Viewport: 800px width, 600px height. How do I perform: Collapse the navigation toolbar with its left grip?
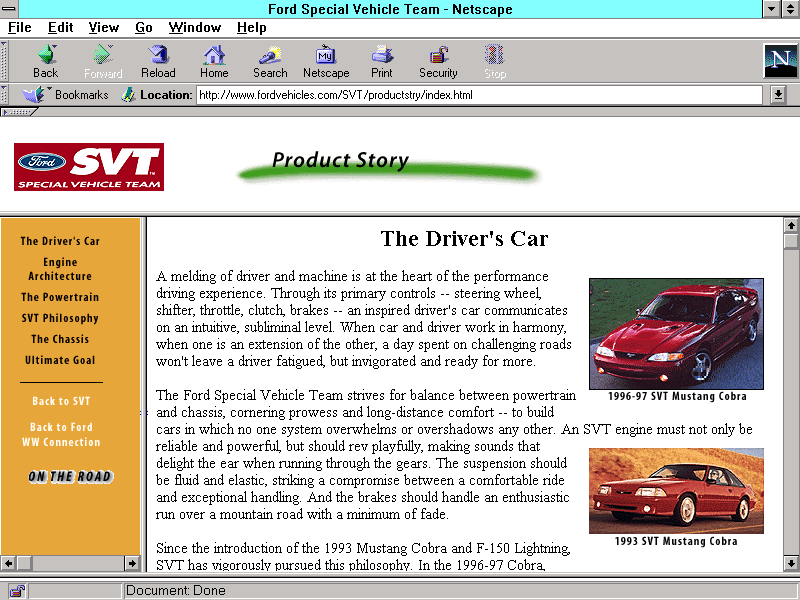[x=4, y=61]
